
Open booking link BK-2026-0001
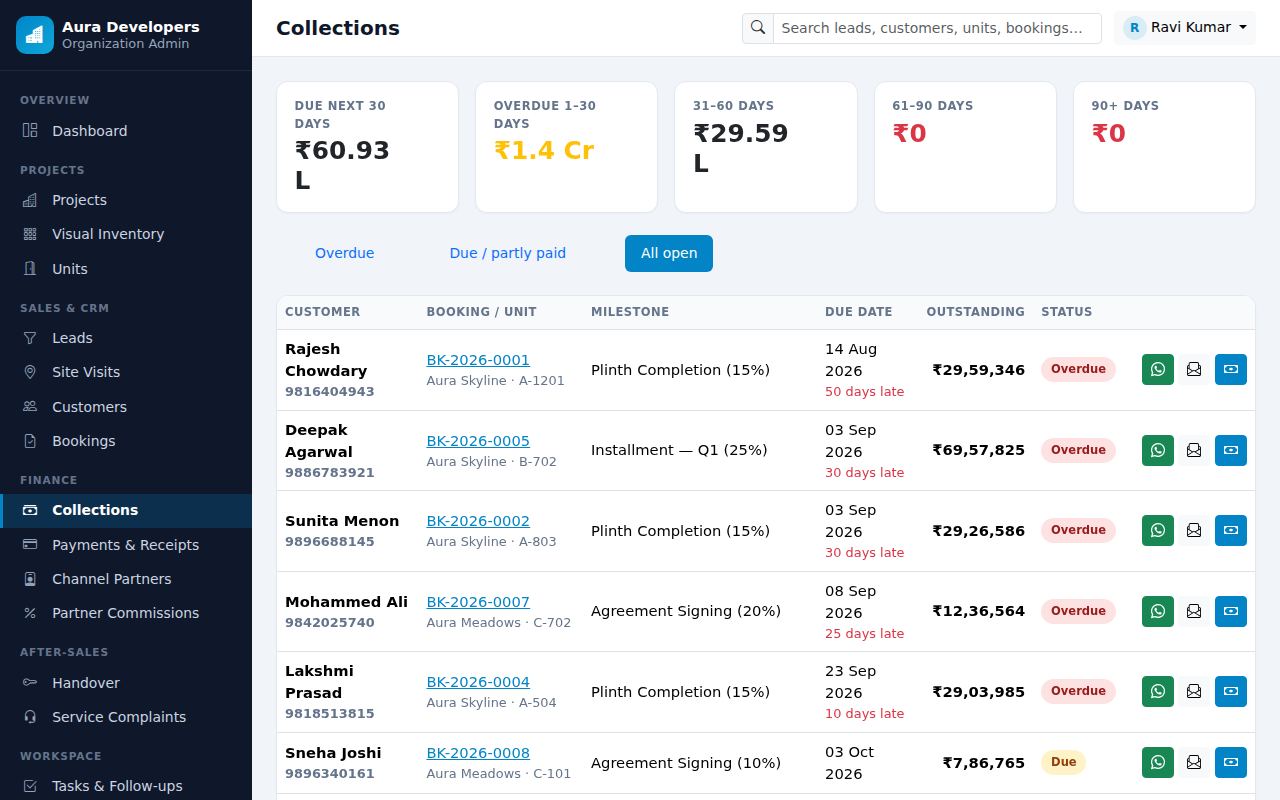point(478,360)
